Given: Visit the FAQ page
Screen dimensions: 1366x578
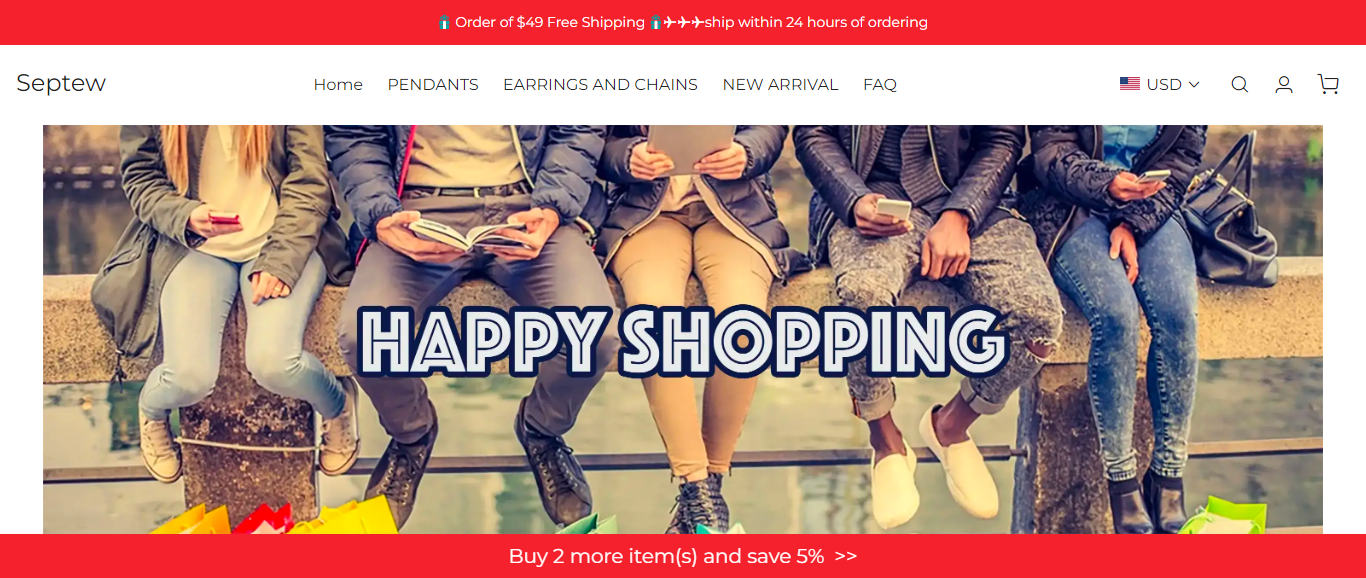Looking at the screenshot, I should [880, 85].
